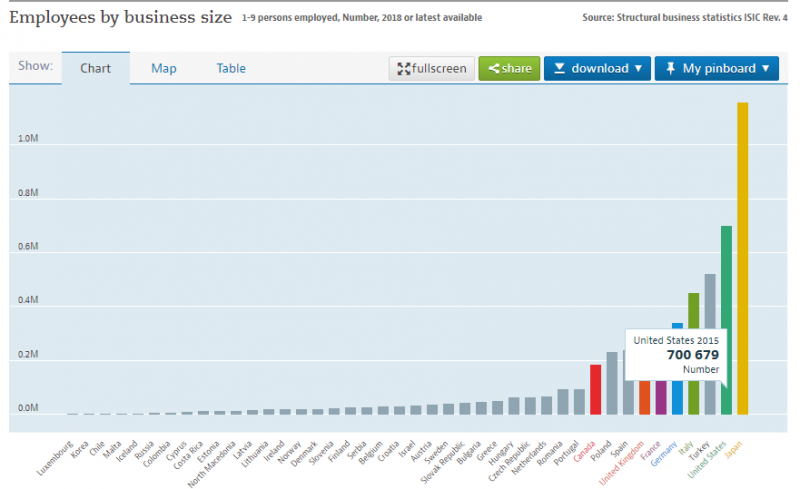800x489 pixels.
Task: Switch to the Map tab
Action: click(164, 69)
